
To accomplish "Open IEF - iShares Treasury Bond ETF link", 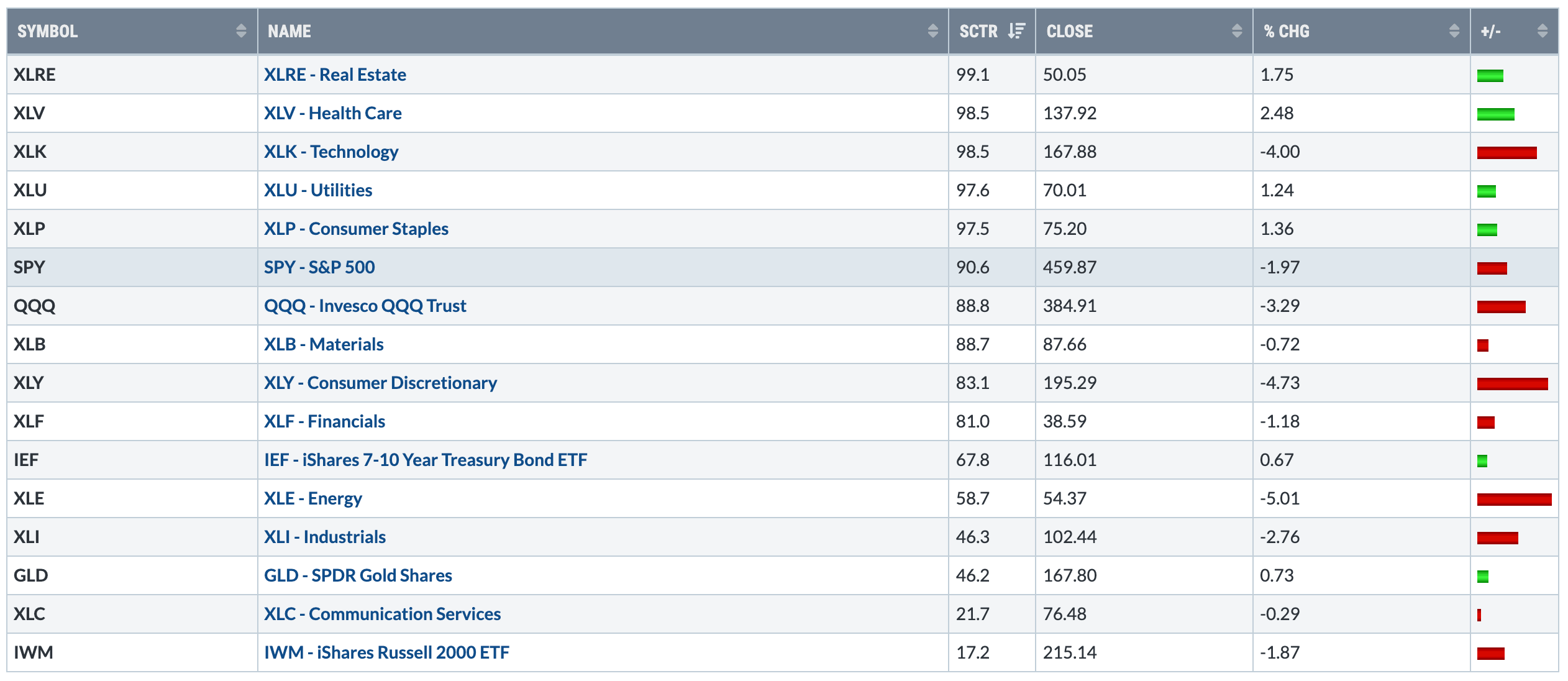I will [x=426, y=460].
